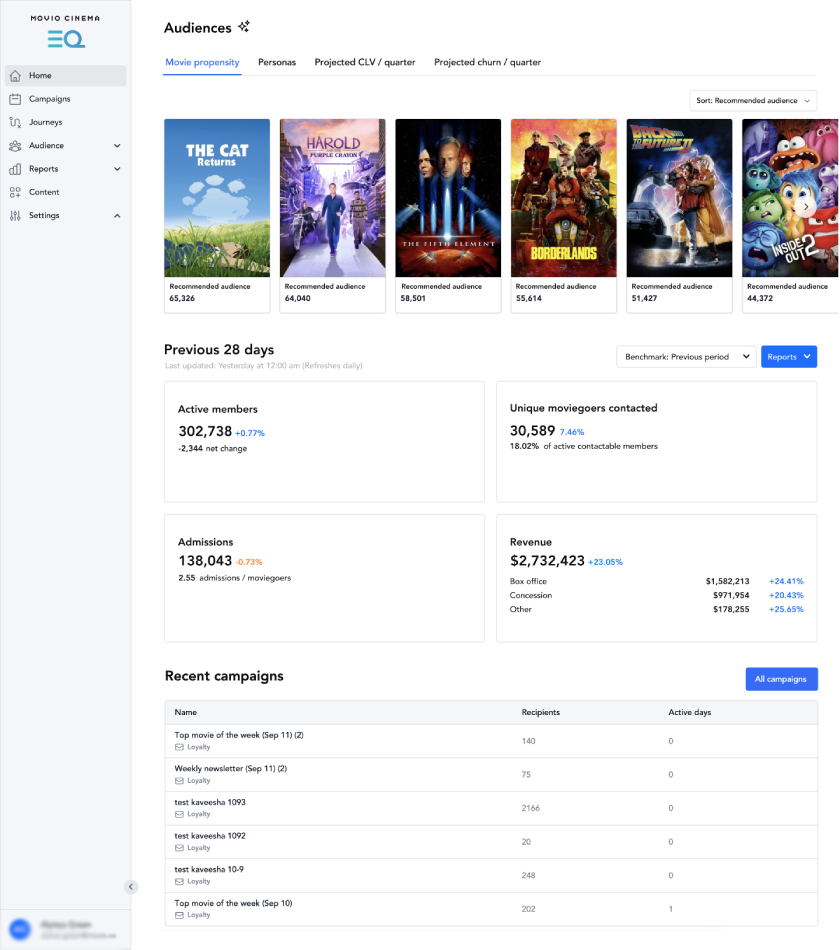
Task: Click the Campaigns calendar icon
Action: coord(15,99)
